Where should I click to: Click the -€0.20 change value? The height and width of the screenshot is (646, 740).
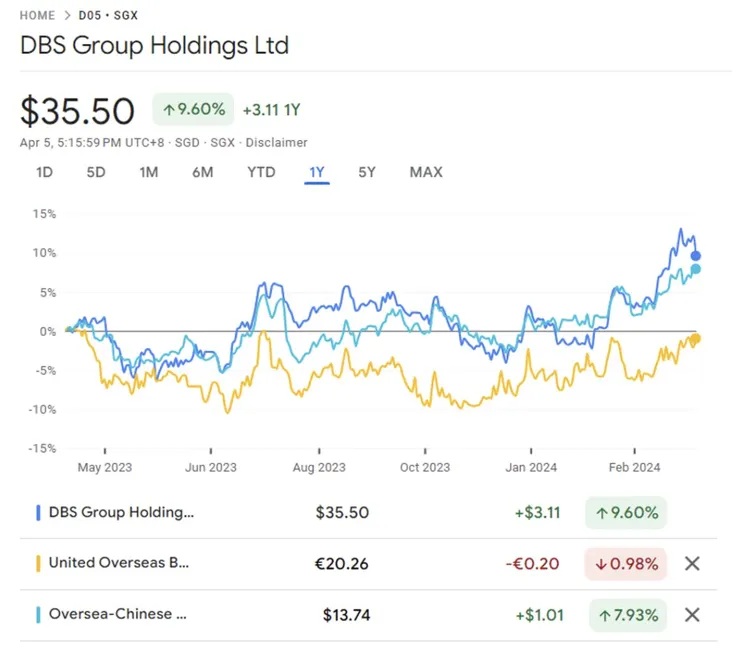(x=532, y=563)
